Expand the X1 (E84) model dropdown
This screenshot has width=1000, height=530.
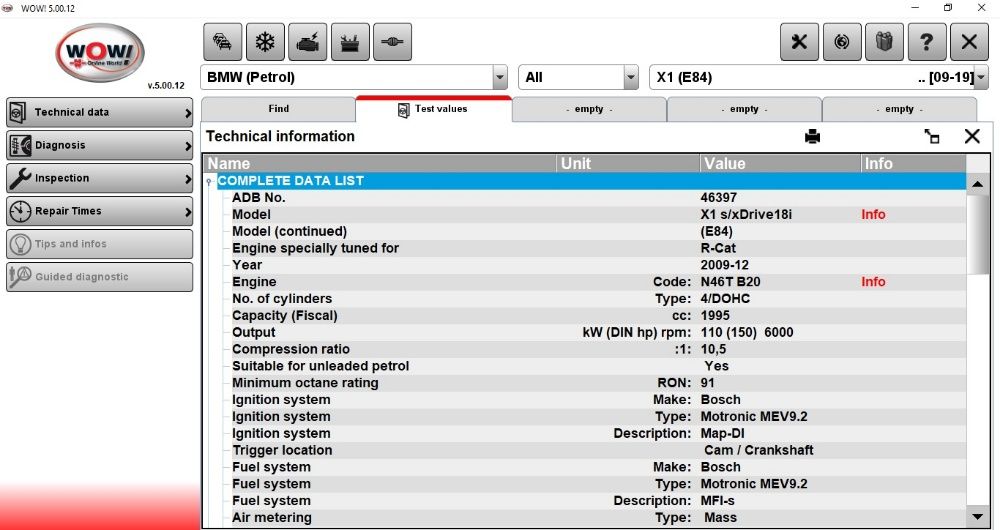click(981, 78)
